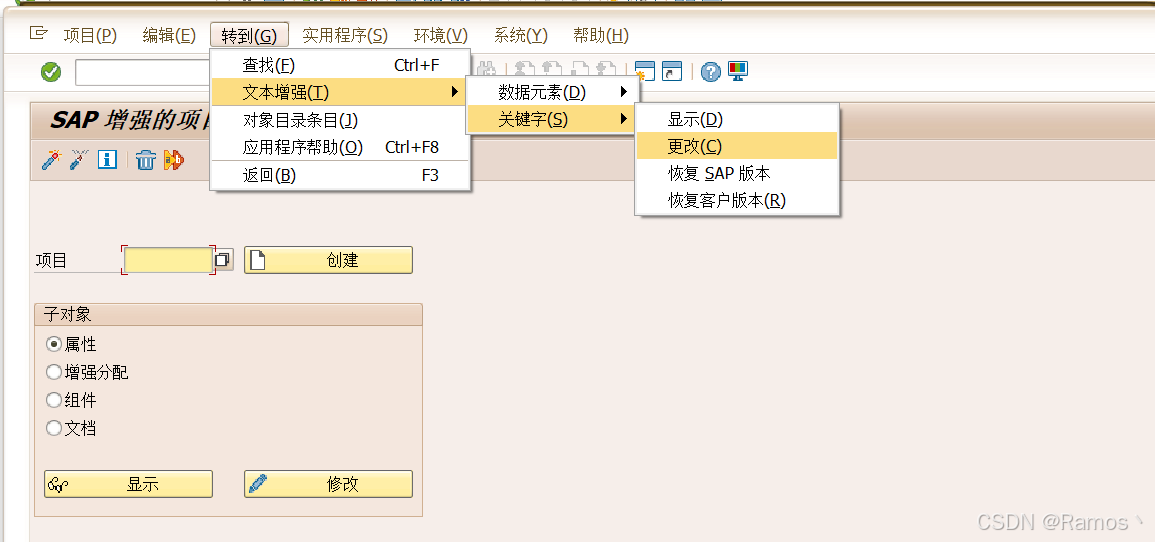The image size is (1155, 542).
Task: Click the 转到(G) menu
Action: coord(249,35)
